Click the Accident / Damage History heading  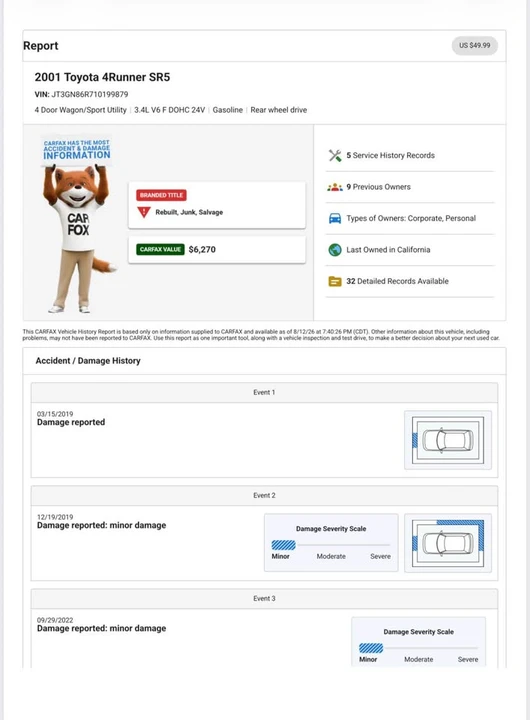88,361
